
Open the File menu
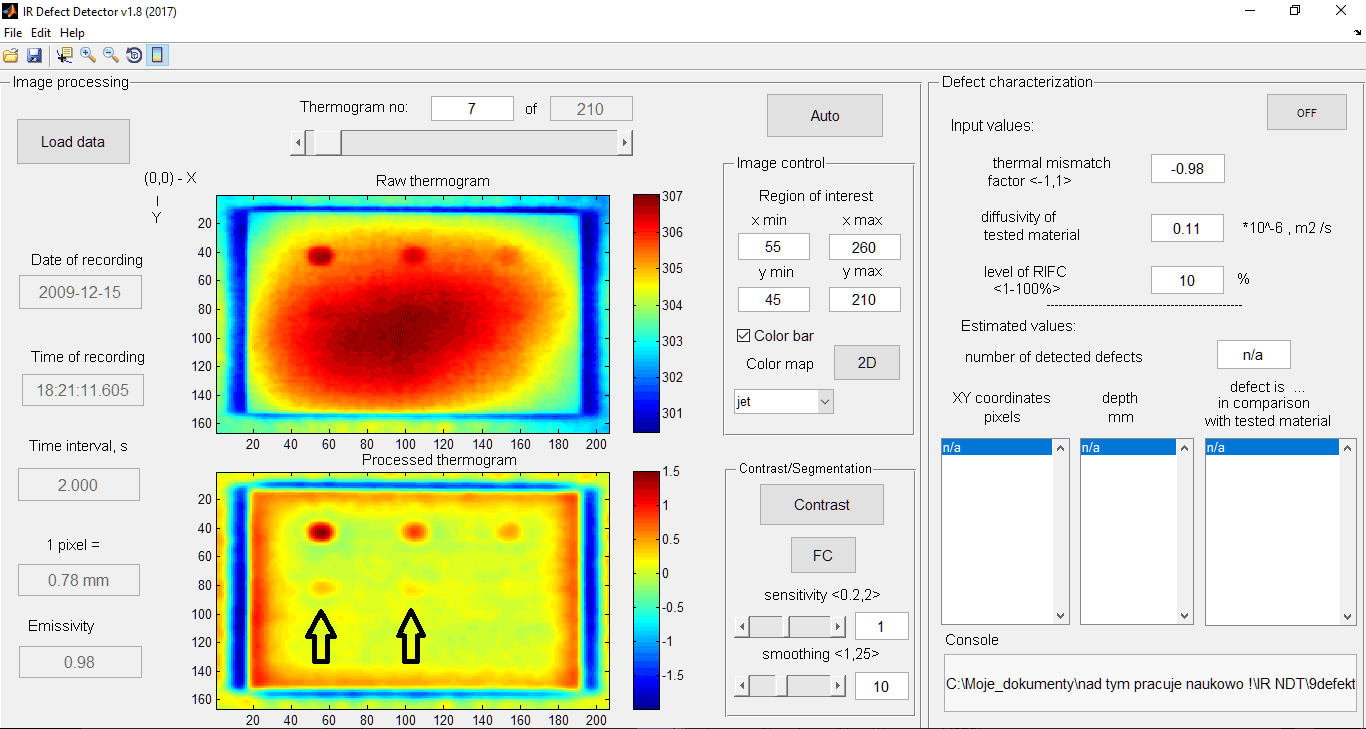click(13, 33)
